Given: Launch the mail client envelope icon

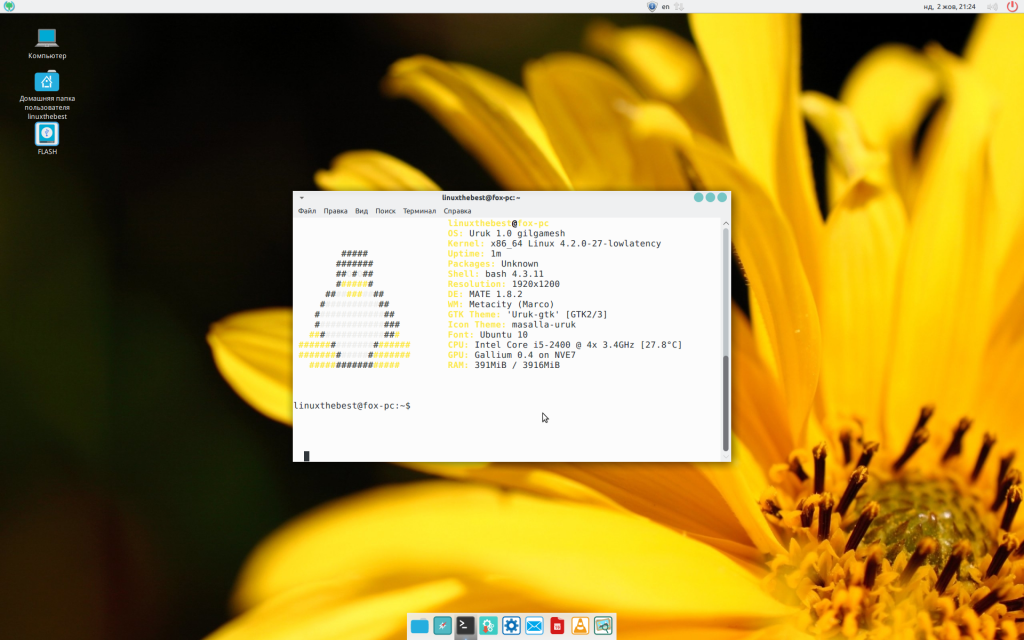Looking at the screenshot, I should tap(534, 626).
